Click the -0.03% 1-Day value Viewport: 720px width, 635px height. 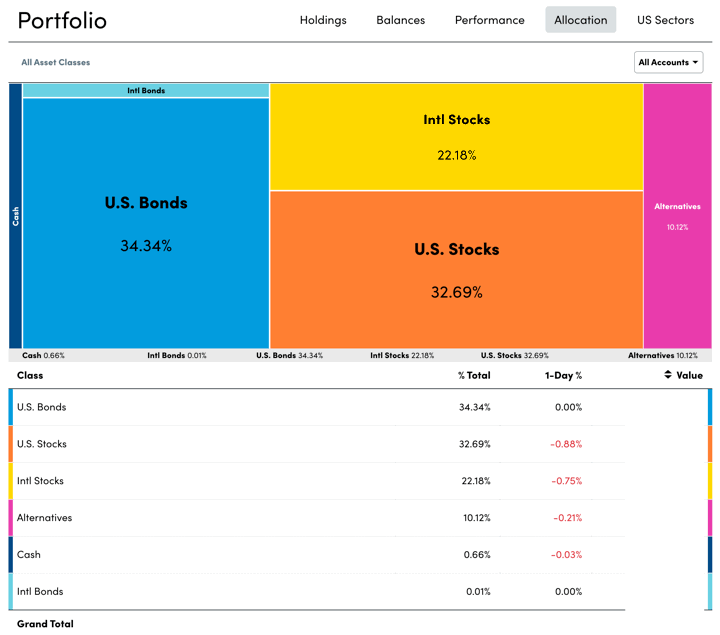(x=567, y=555)
